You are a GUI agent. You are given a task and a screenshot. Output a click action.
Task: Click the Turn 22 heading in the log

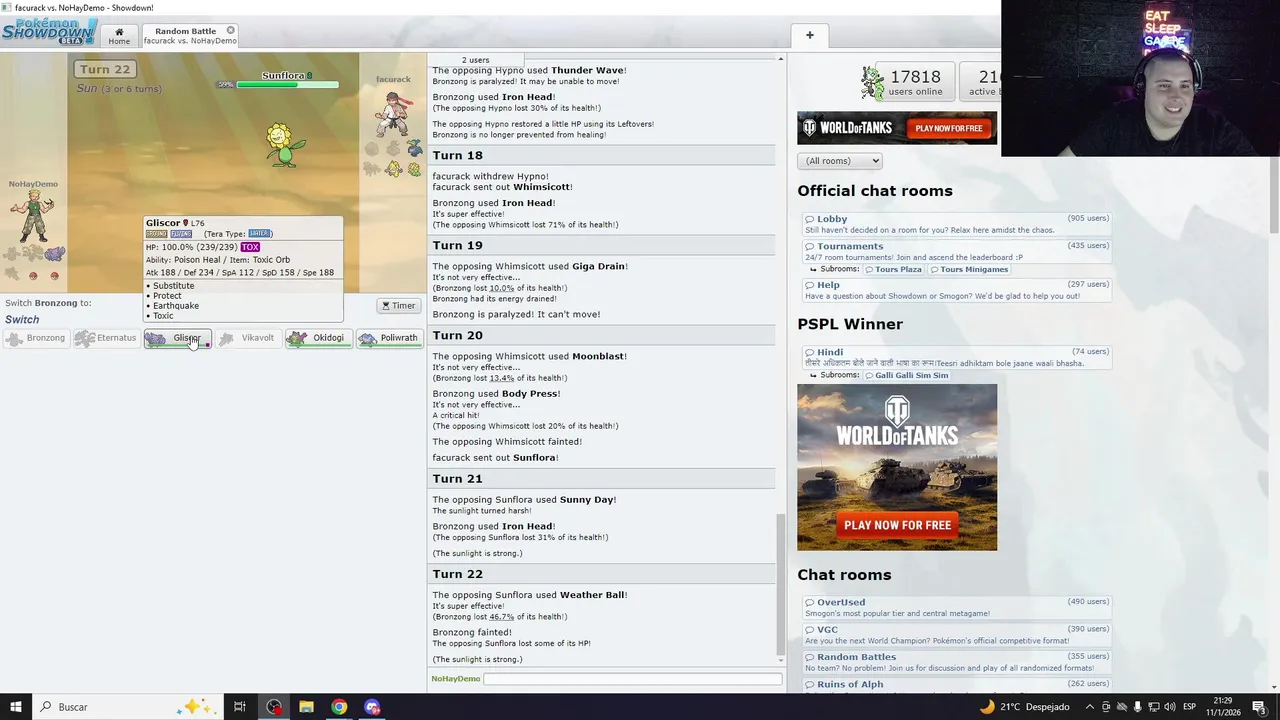pyautogui.click(x=458, y=574)
